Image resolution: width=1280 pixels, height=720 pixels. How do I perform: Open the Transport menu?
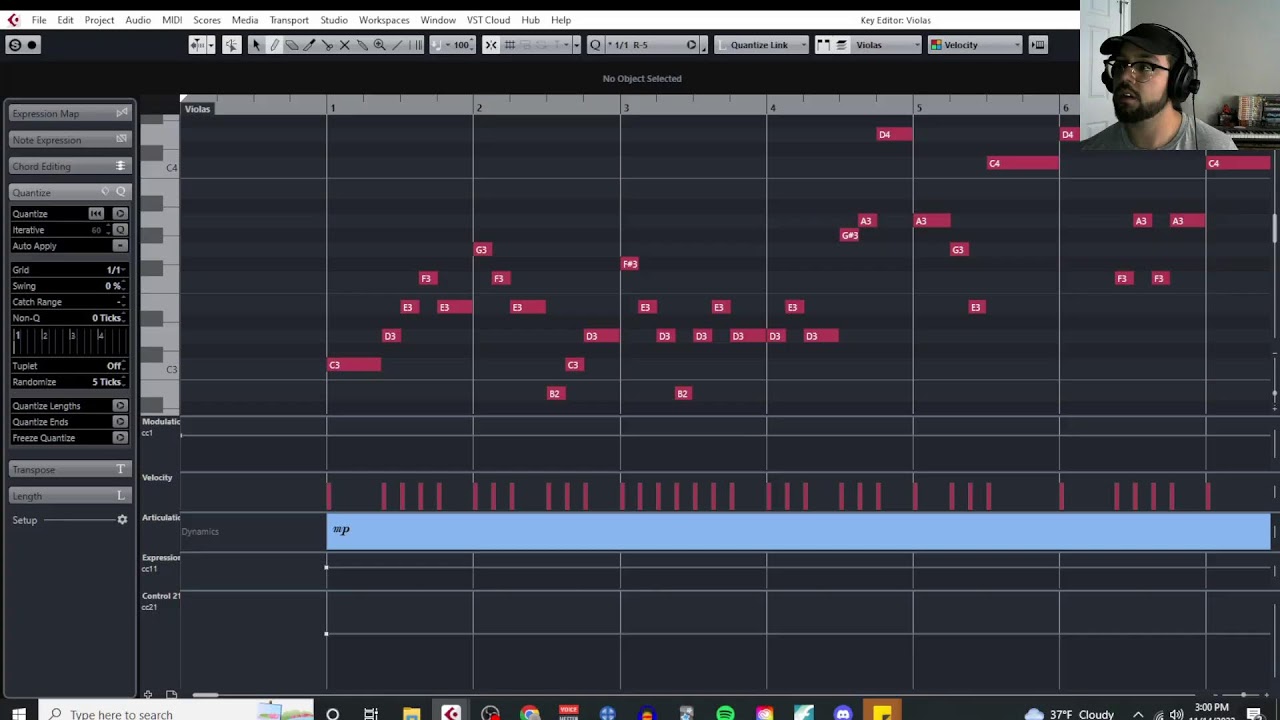click(x=289, y=20)
